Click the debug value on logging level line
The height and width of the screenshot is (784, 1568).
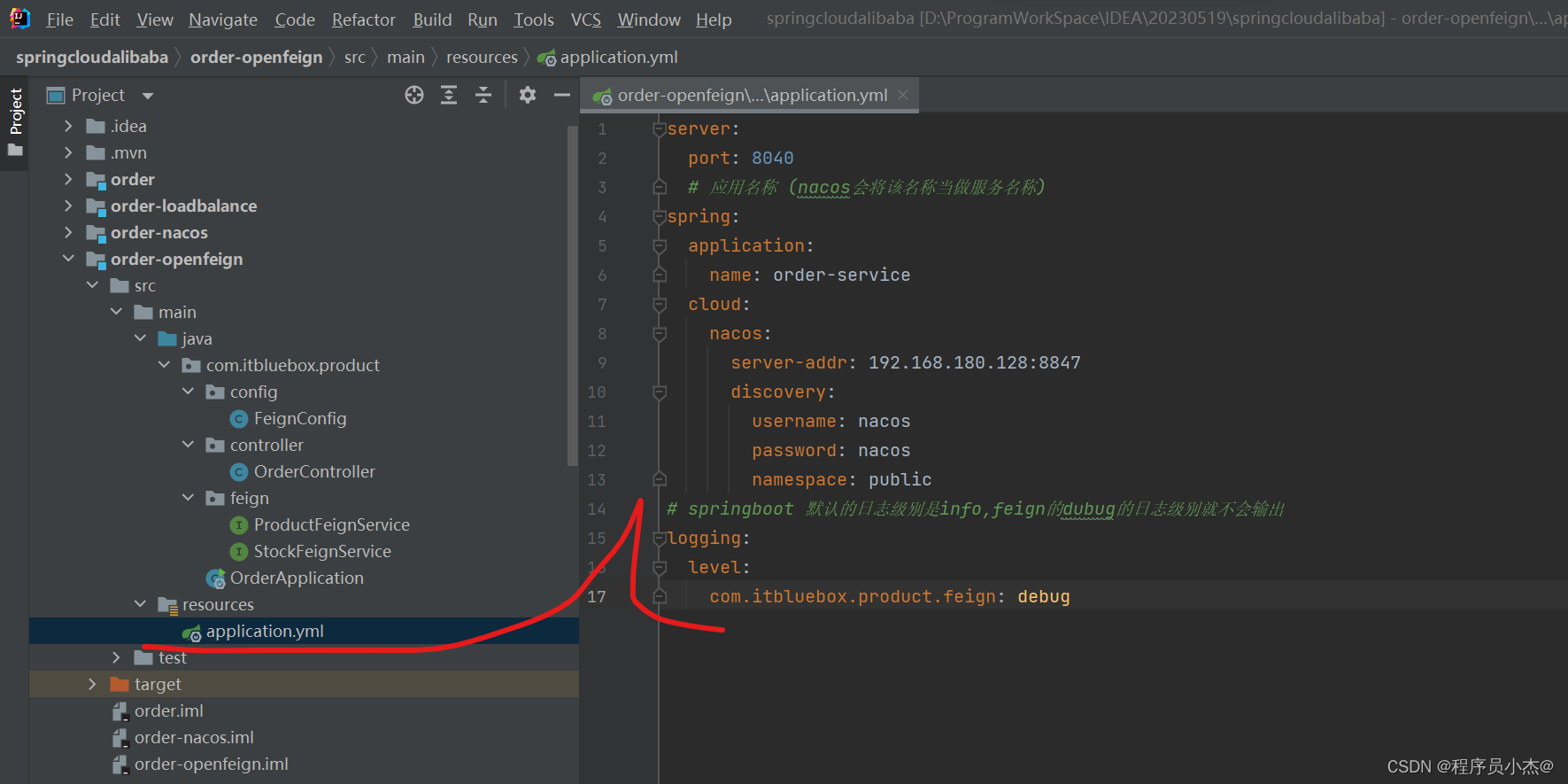point(1044,597)
